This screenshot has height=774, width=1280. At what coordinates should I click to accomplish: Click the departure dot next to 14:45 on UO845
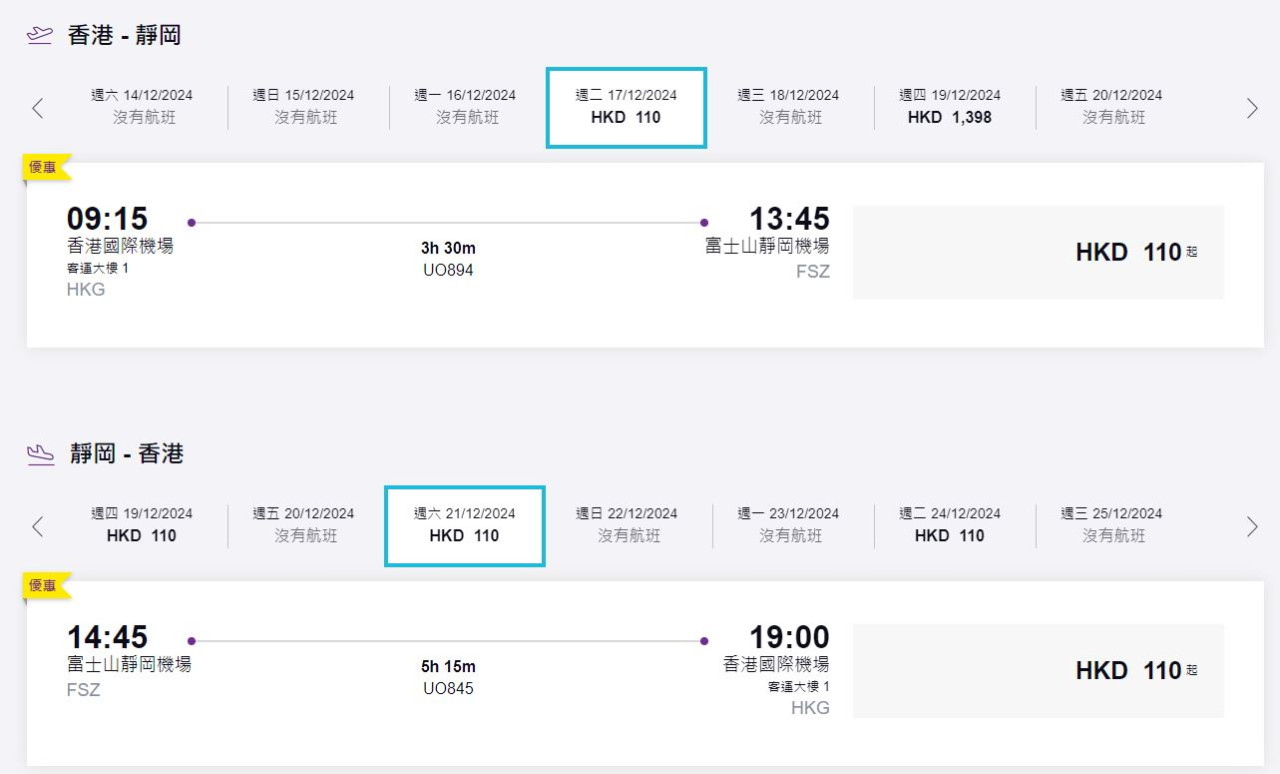(x=192, y=640)
